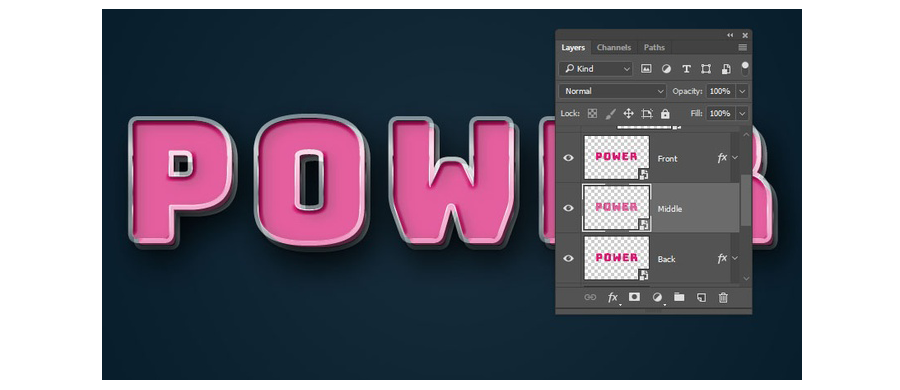
Task: Click scroll-up arrow of layers list
Action: tap(746, 134)
